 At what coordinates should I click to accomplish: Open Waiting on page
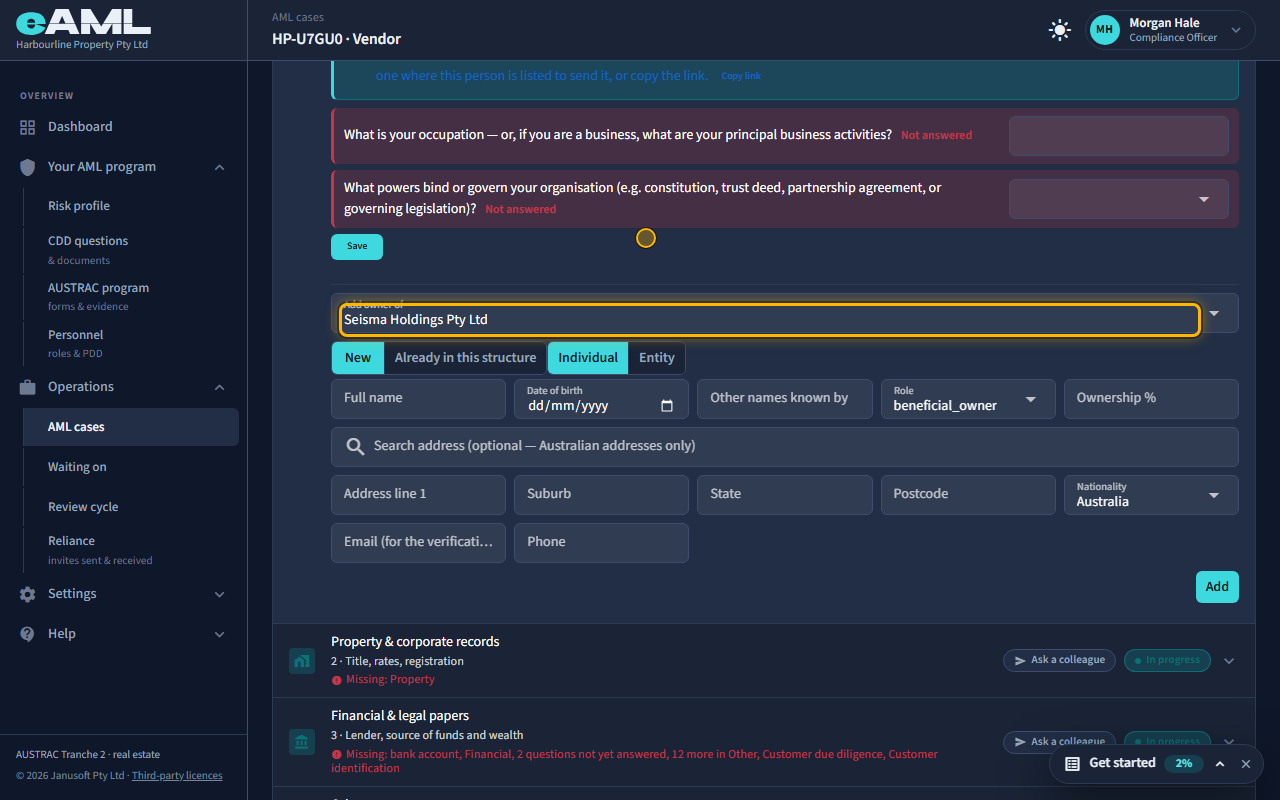click(x=77, y=467)
